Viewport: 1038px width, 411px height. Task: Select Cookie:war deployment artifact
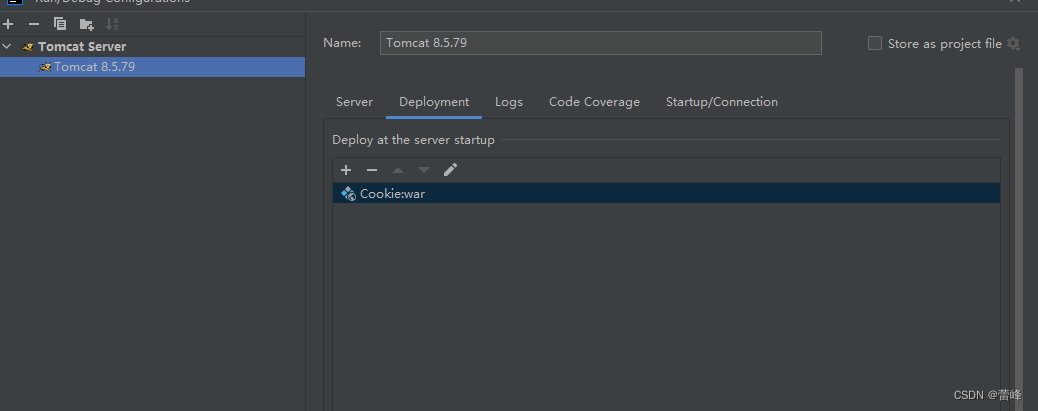[666, 194]
